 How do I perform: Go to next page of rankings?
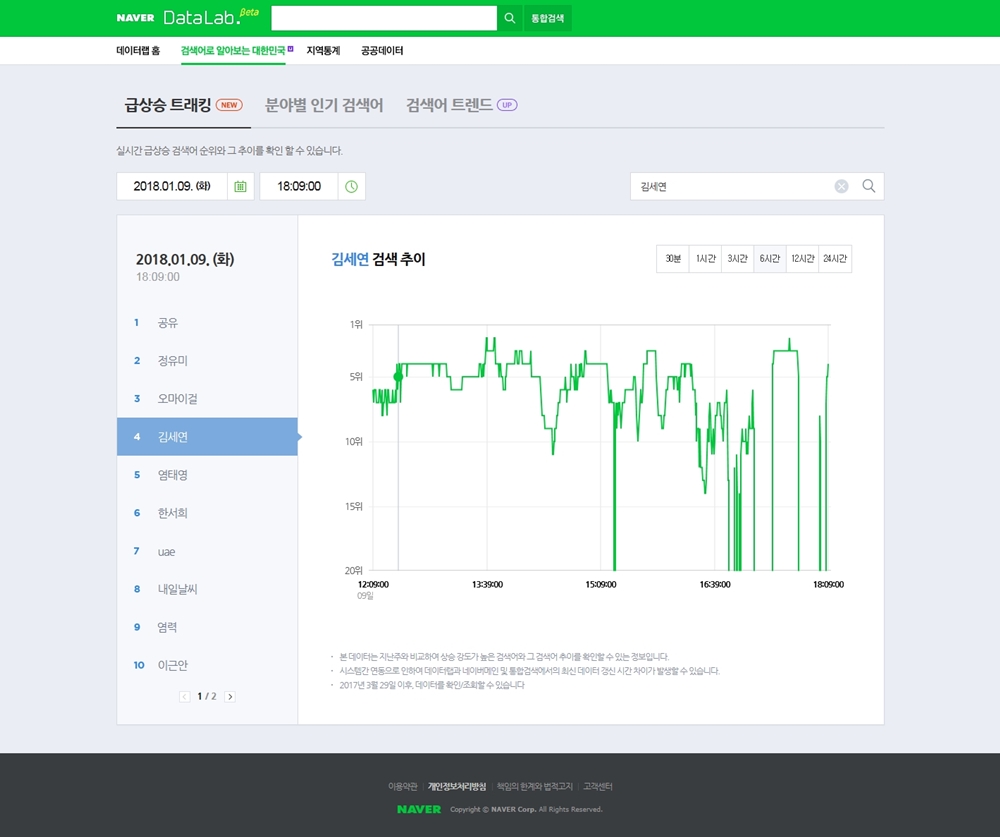(230, 697)
